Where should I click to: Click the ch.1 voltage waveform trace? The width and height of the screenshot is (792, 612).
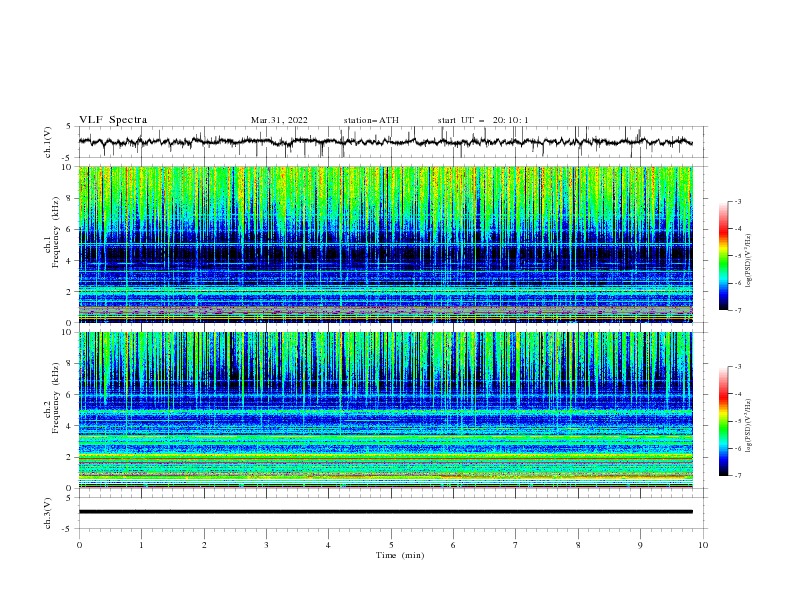385,142
